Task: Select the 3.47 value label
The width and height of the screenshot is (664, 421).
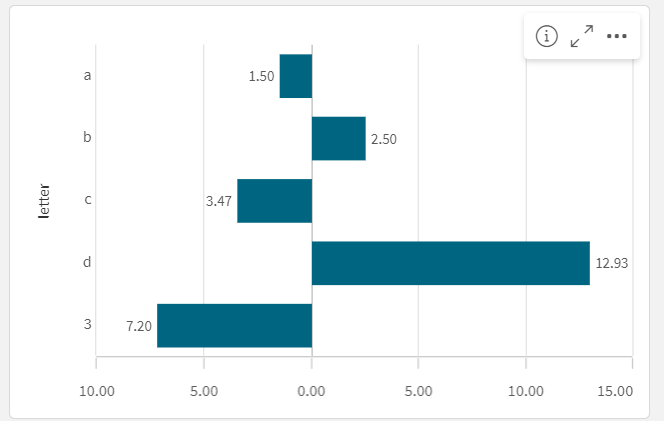Action: [218, 201]
